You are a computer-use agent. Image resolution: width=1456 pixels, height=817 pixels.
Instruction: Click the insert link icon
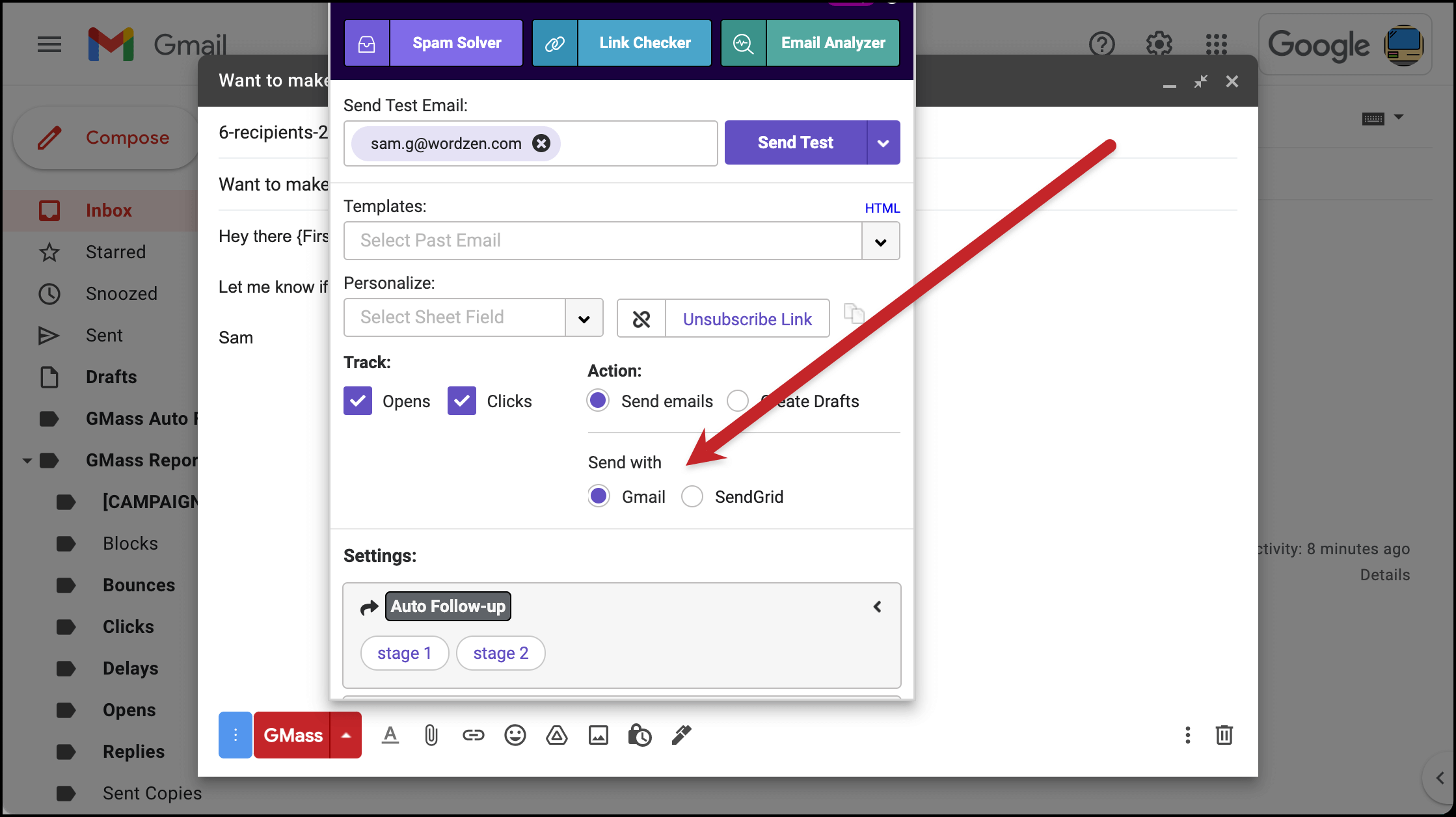pyautogui.click(x=473, y=735)
